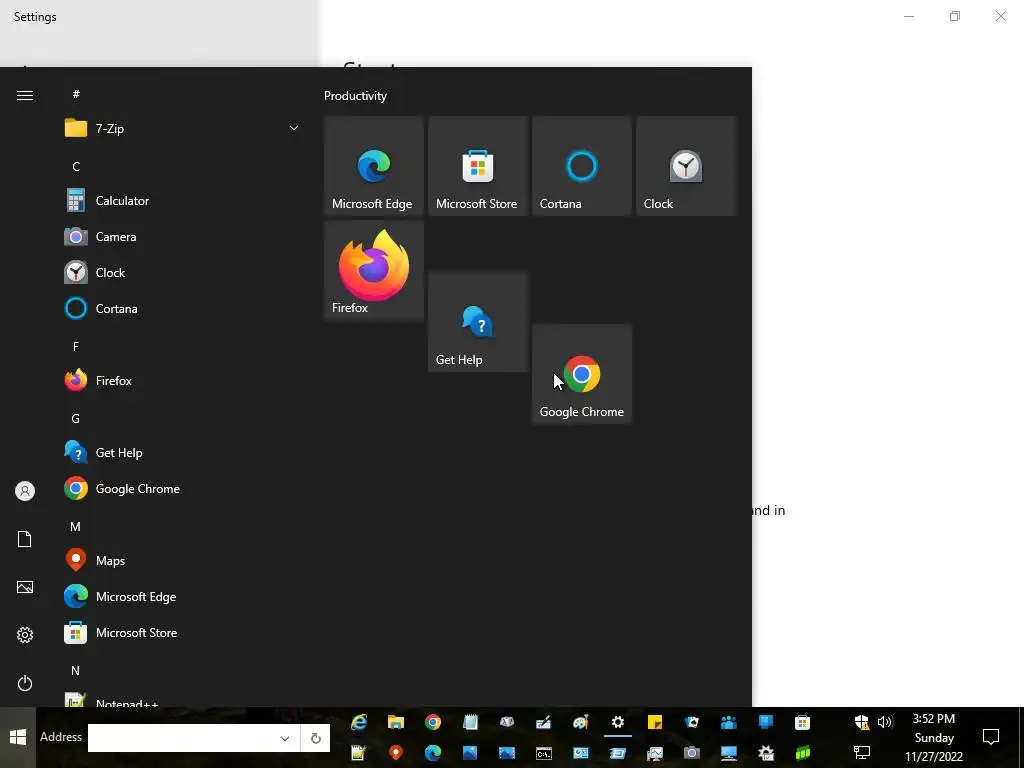Open the Get Help tile
This screenshot has height=768, width=1024.
477,322
